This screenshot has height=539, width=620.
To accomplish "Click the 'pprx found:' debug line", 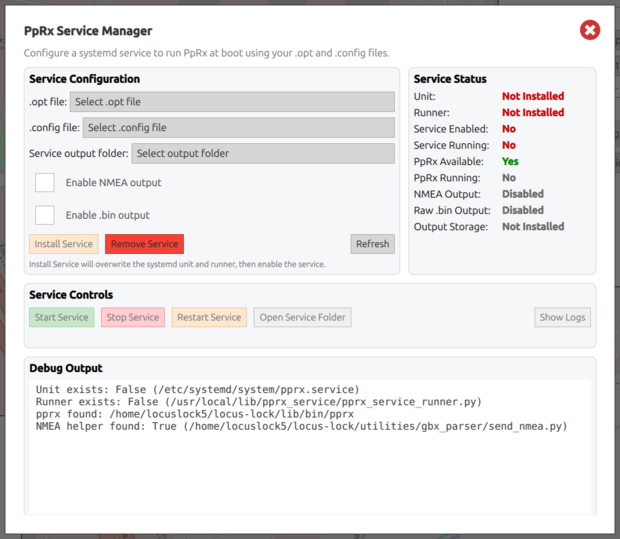I will point(195,414).
